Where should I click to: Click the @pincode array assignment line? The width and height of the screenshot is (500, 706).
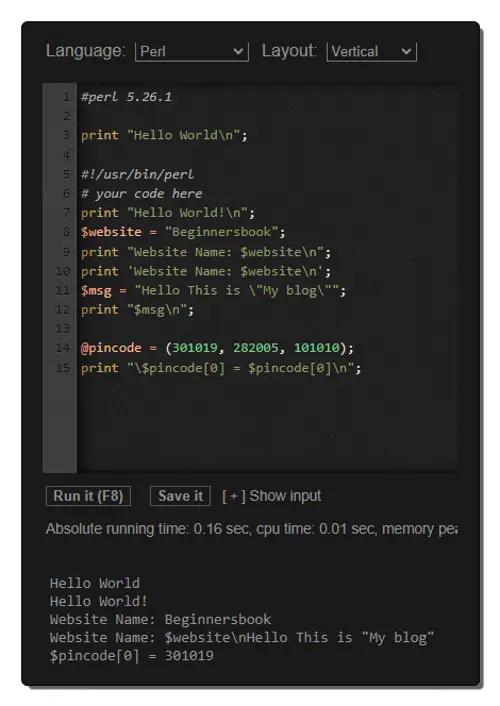tap(217, 348)
